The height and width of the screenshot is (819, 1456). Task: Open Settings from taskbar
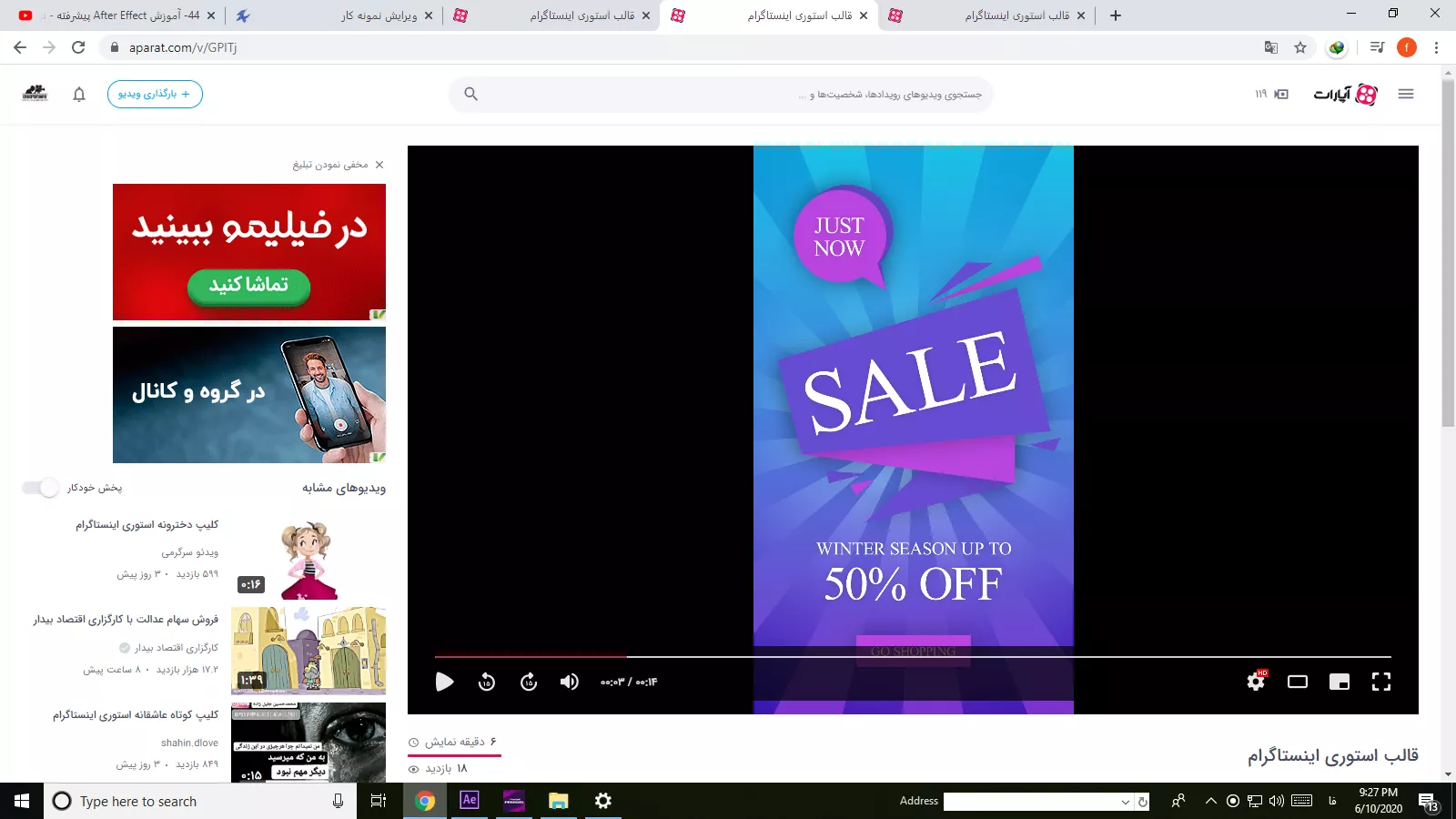603,801
